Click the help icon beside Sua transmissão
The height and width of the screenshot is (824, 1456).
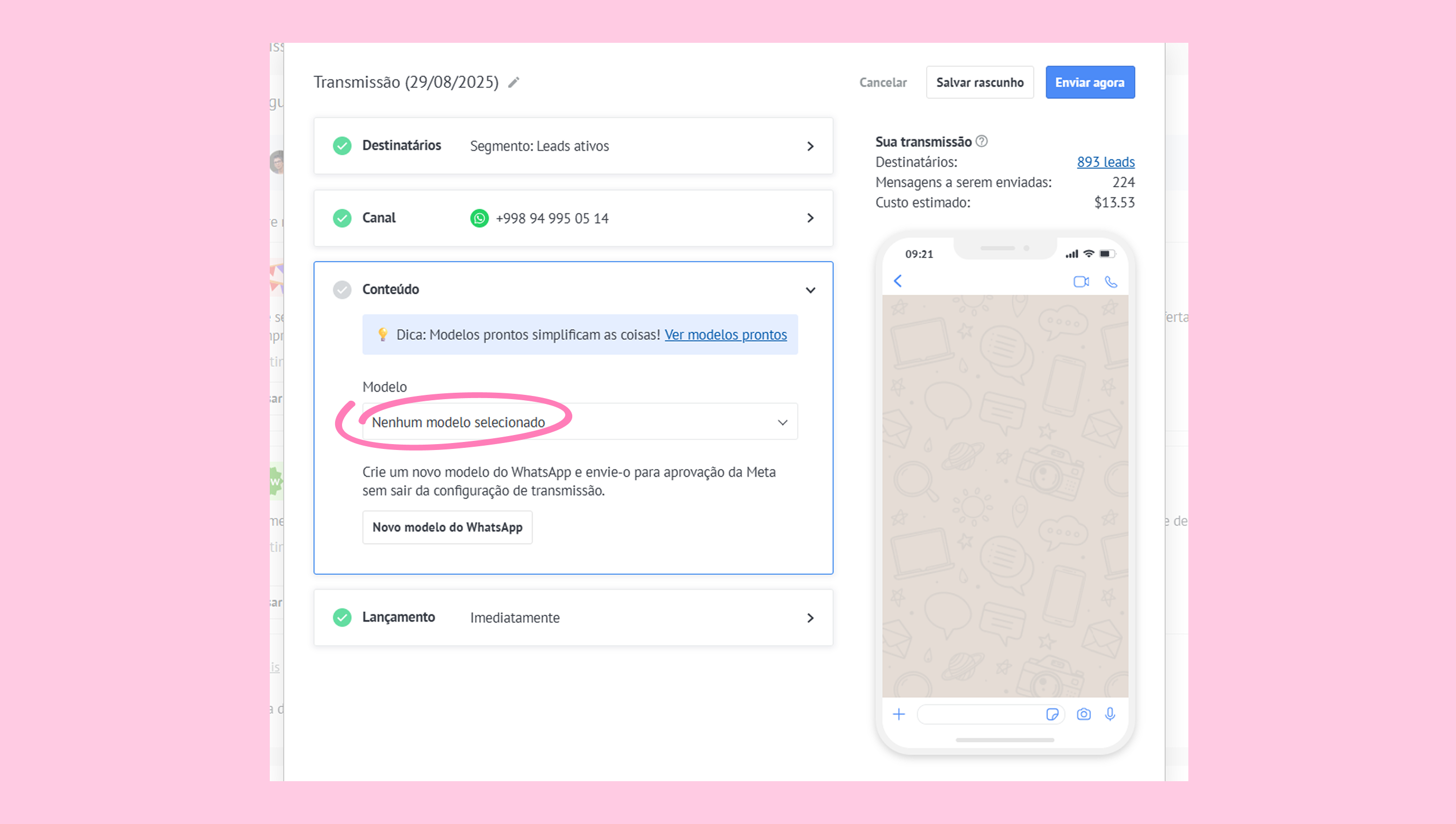pos(982,141)
